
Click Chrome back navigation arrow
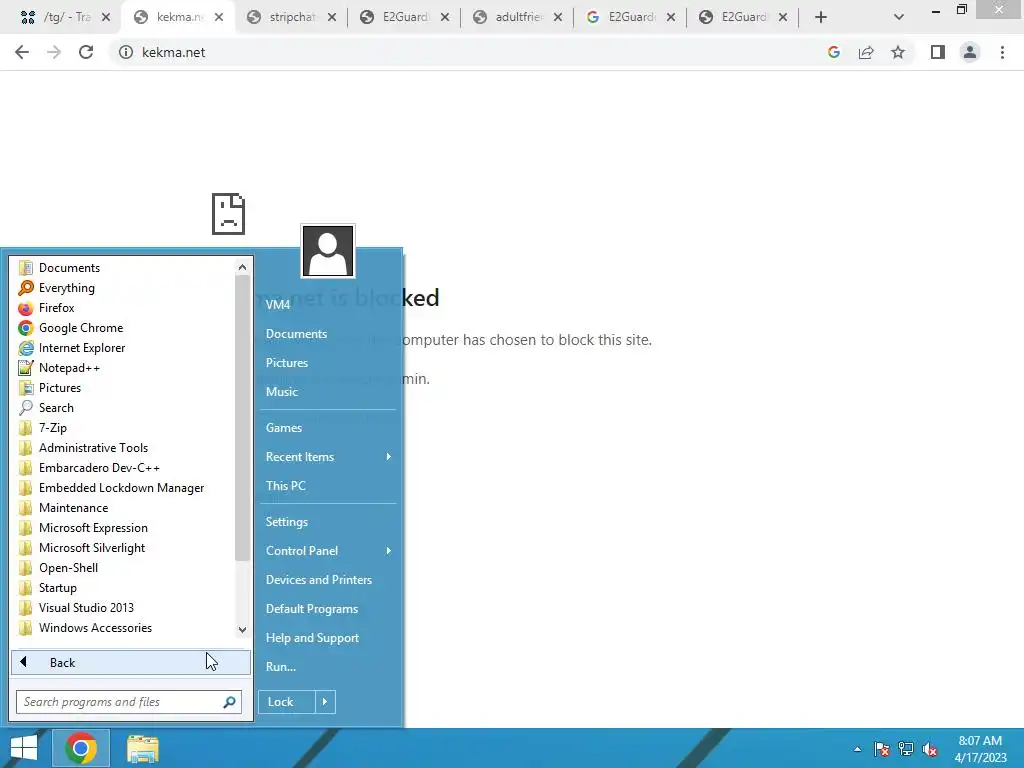[x=22, y=52]
